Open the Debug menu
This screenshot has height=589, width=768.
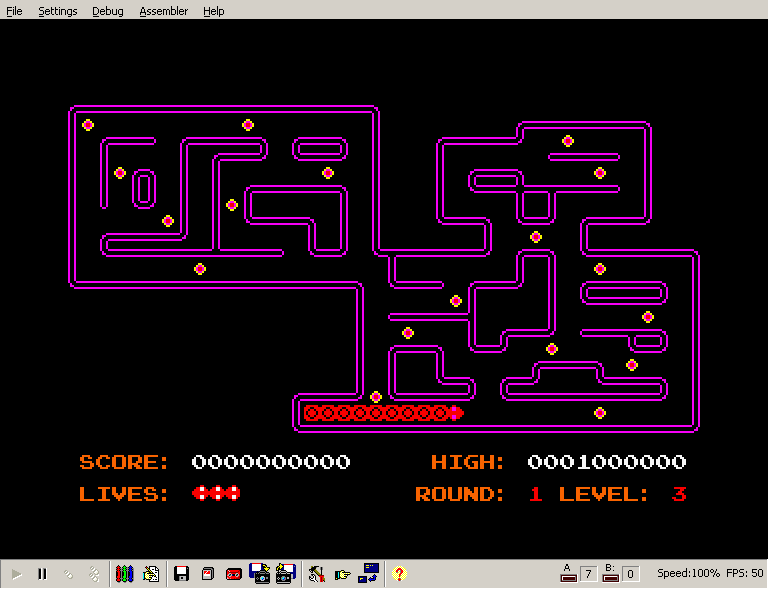(x=108, y=11)
